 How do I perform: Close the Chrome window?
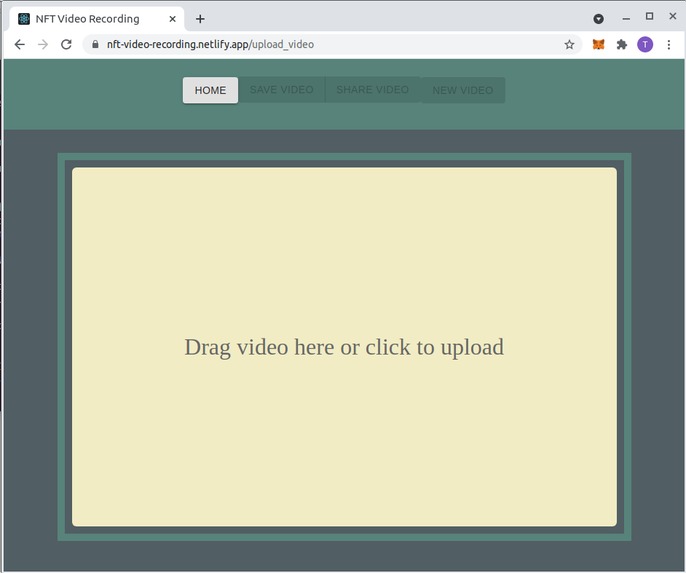(x=673, y=17)
